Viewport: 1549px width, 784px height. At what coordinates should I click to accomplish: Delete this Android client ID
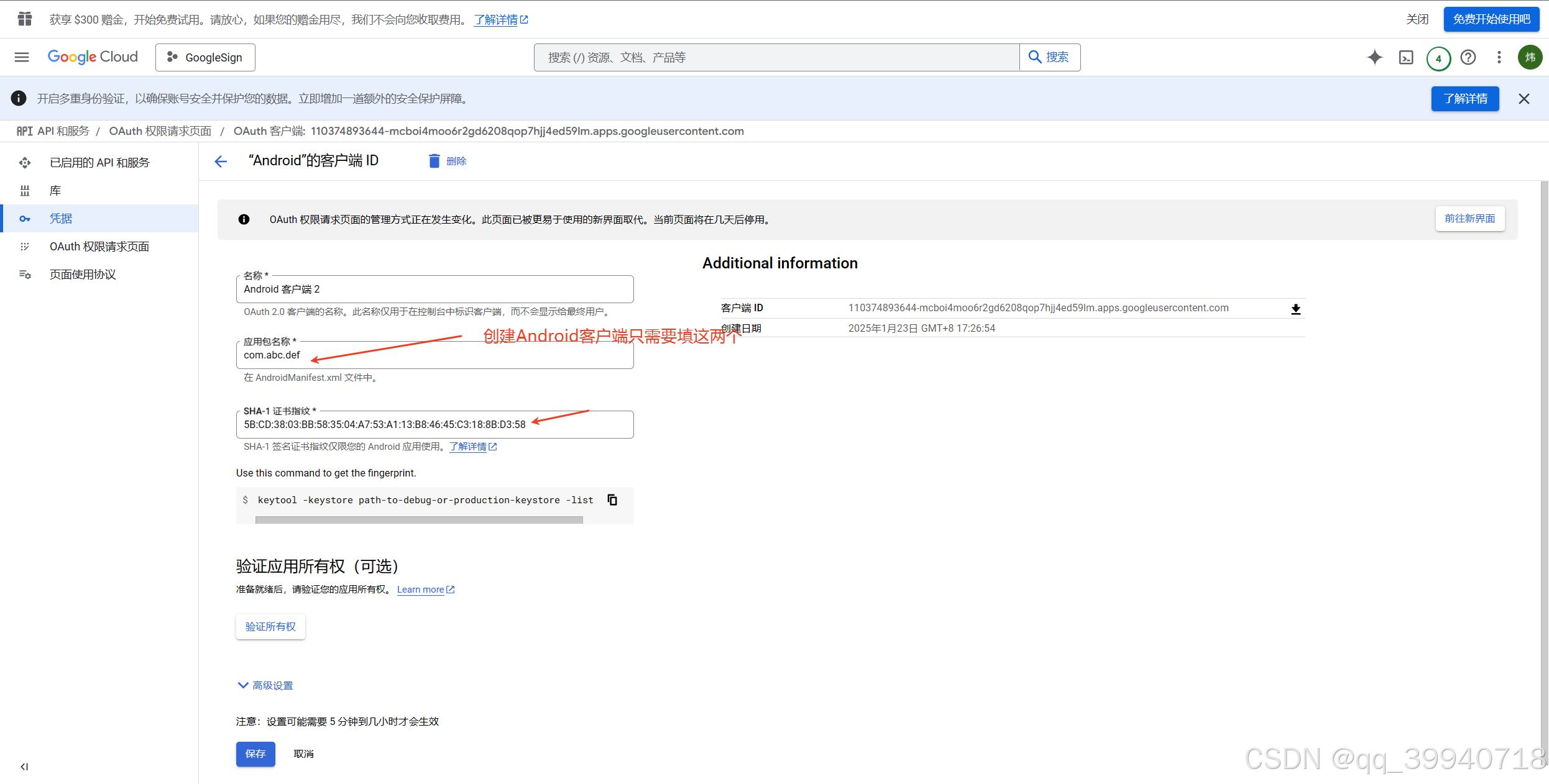(x=448, y=161)
